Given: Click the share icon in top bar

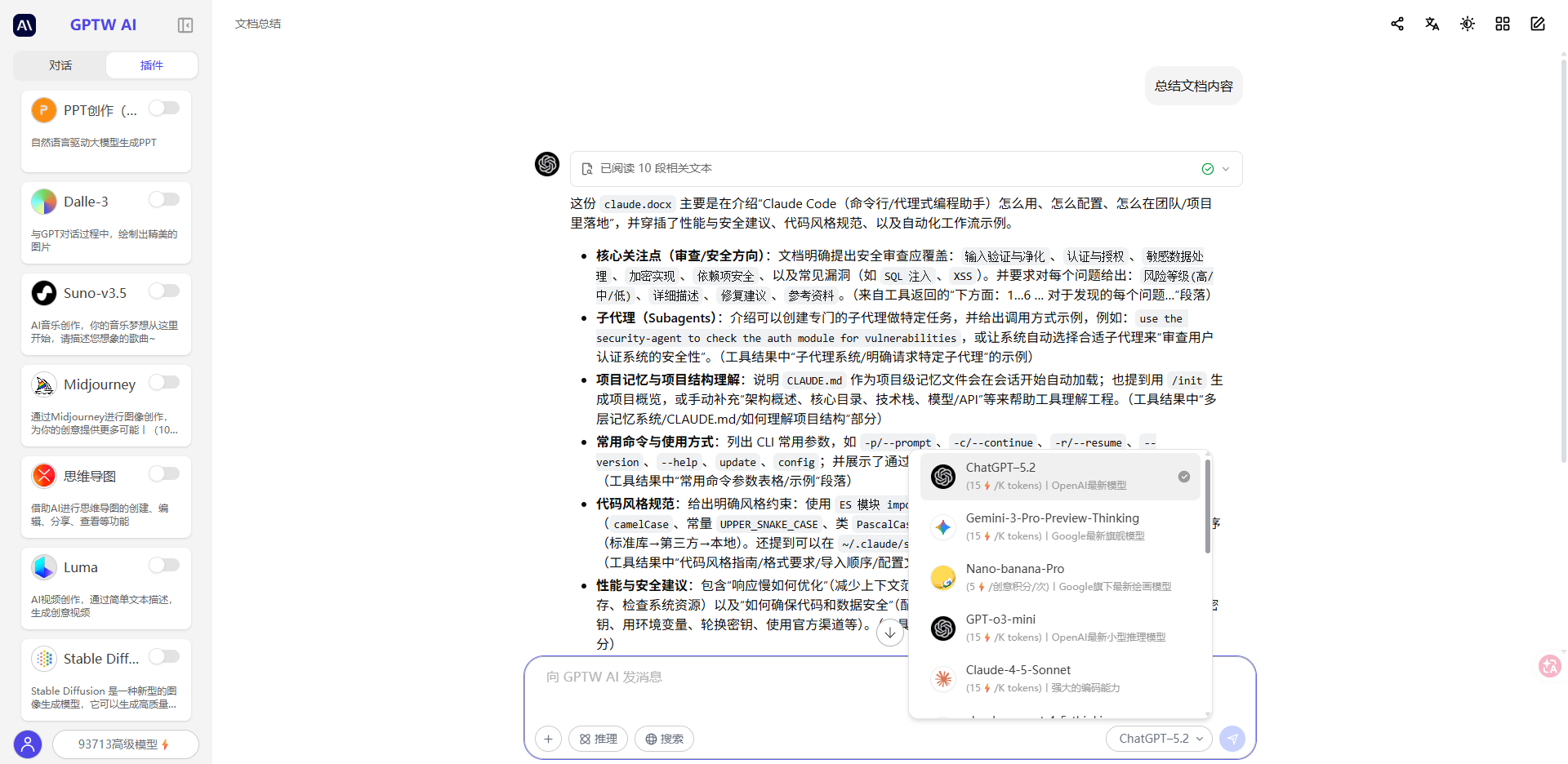Looking at the screenshot, I should pyautogui.click(x=1397, y=24).
